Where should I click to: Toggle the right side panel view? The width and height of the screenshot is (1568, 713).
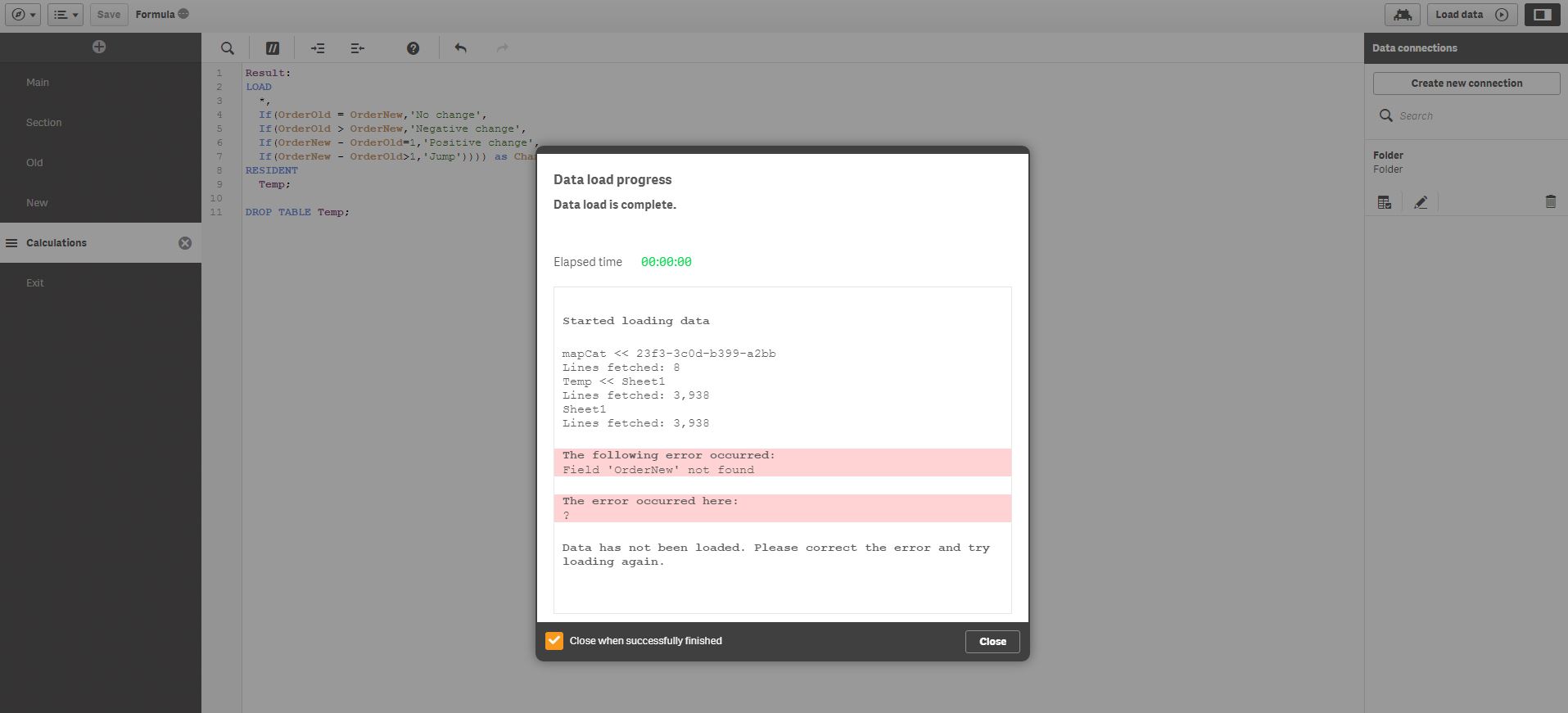click(1543, 15)
